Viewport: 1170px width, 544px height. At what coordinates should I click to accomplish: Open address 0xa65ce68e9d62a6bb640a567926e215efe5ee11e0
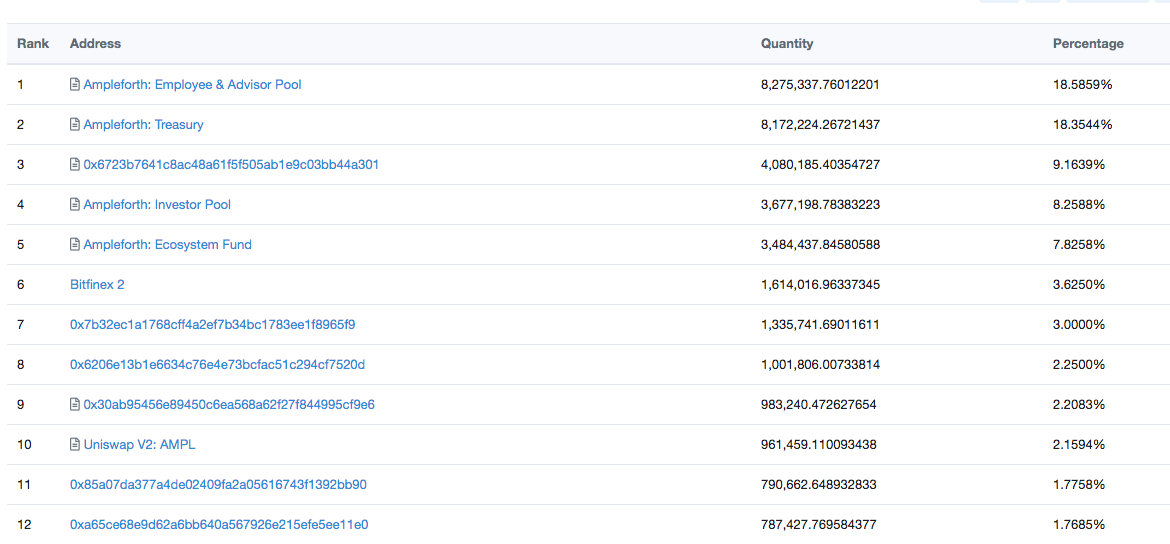219,525
